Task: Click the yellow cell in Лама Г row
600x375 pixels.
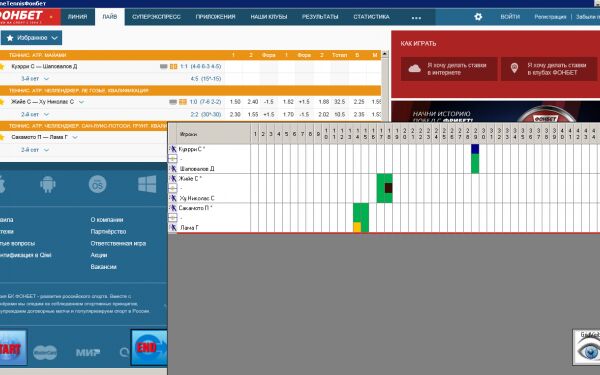Action: pyautogui.click(x=357, y=227)
